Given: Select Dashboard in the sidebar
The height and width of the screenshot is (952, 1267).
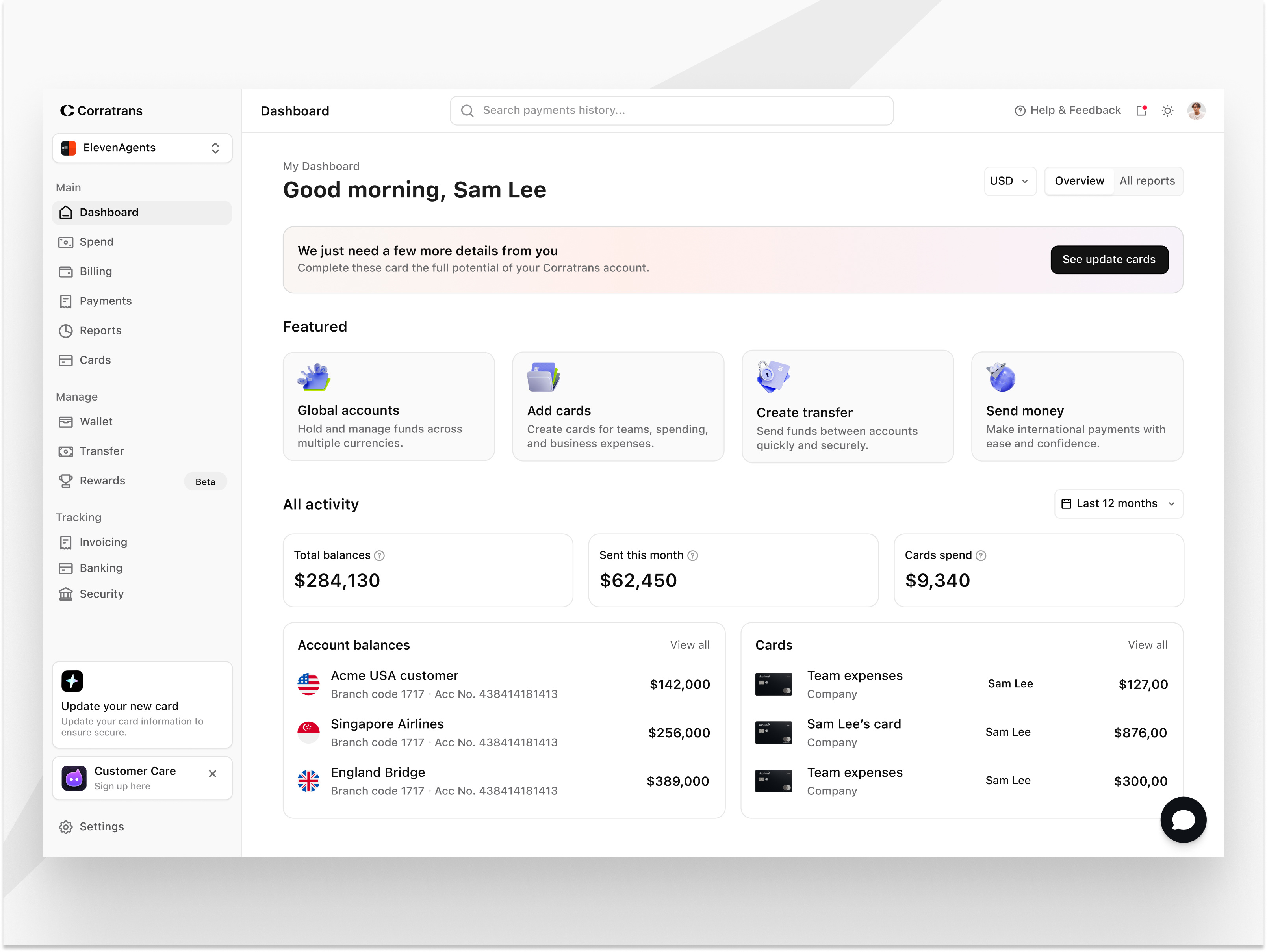Looking at the screenshot, I should 142,213.
